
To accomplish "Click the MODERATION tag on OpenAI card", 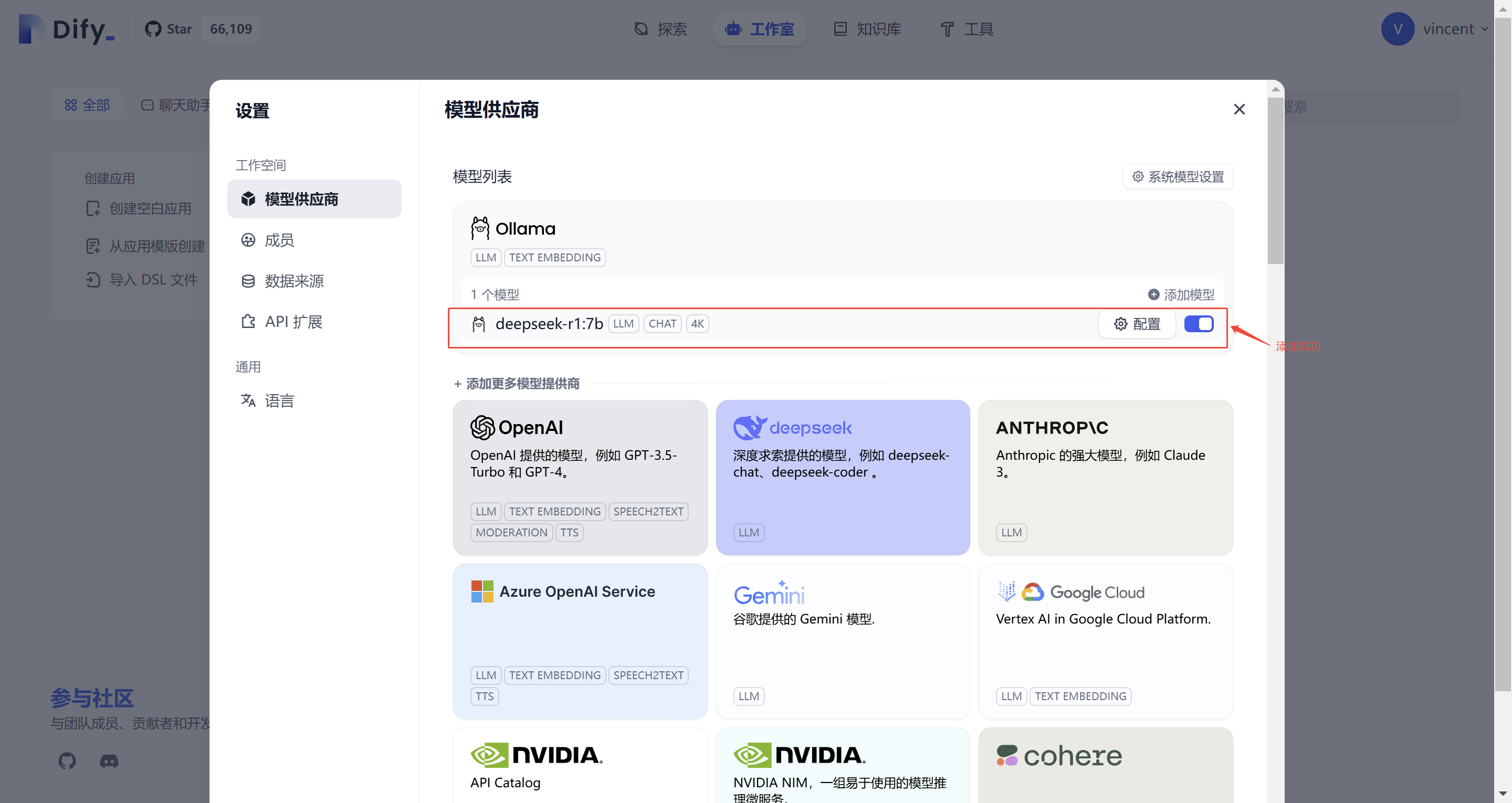I will [x=511, y=532].
